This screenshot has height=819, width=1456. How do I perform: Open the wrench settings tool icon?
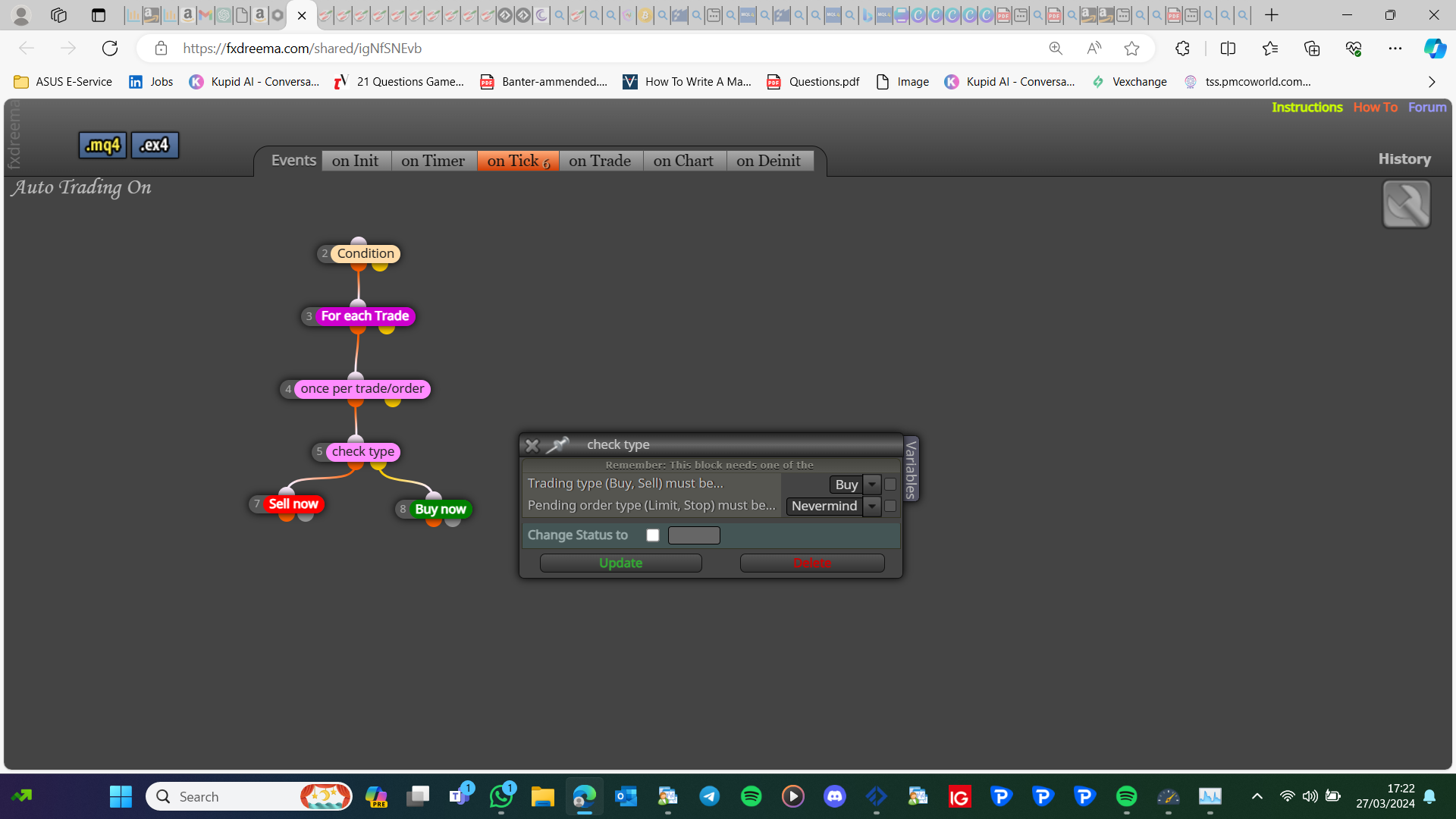[x=1406, y=204]
